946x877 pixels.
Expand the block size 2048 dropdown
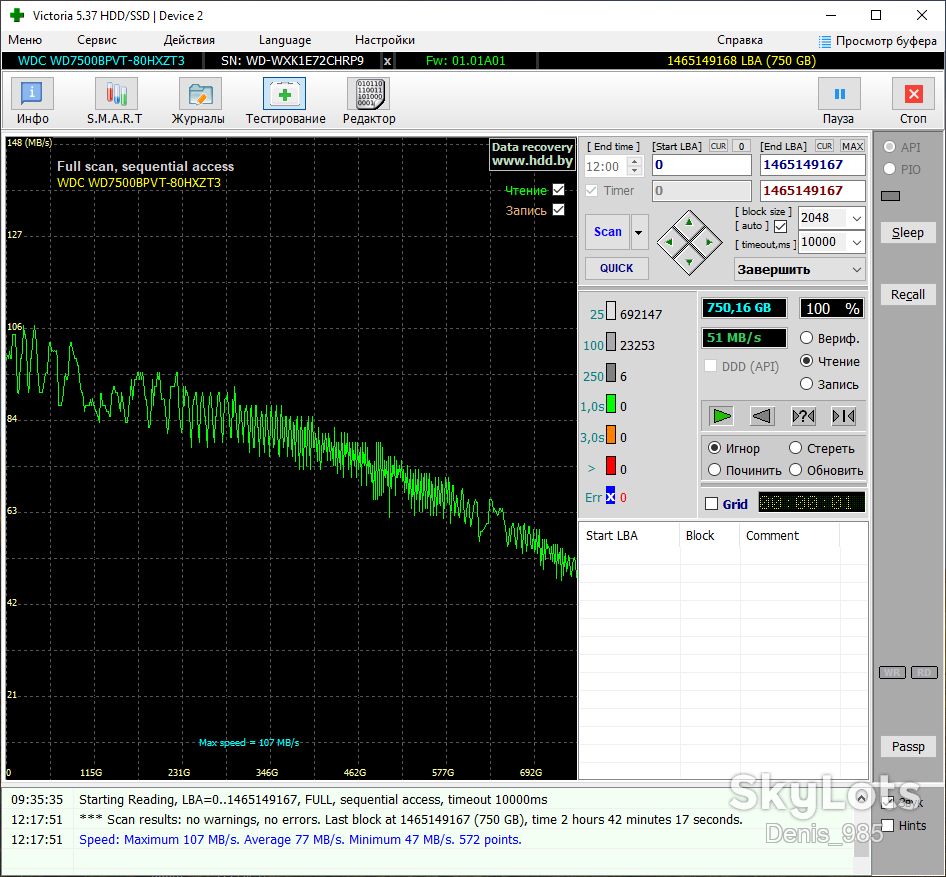coord(856,218)
